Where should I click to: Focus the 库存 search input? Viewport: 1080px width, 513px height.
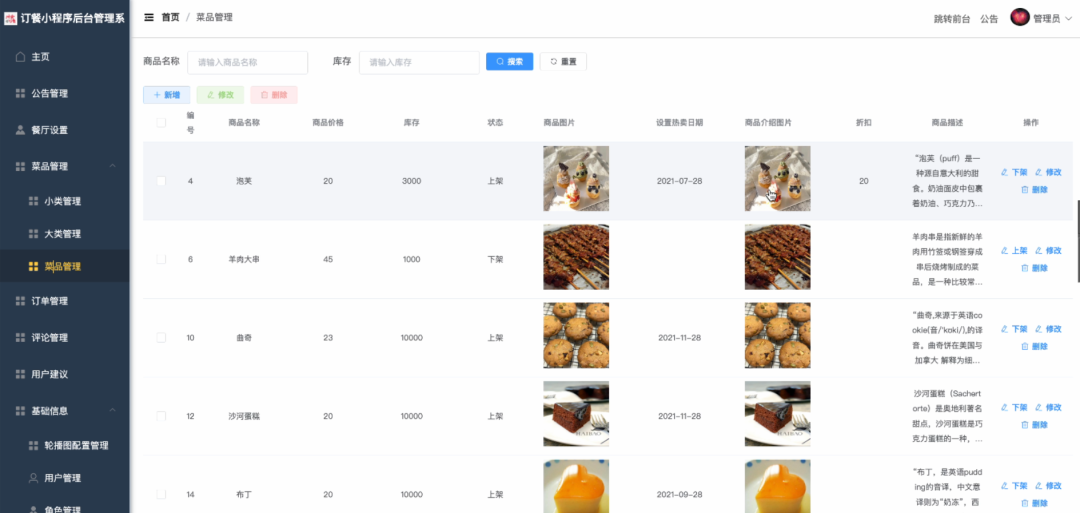419,62
